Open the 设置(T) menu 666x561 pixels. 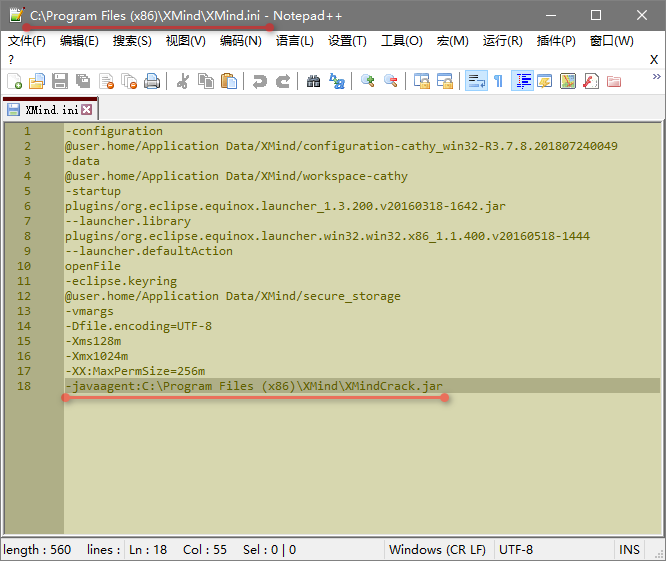[347, 41]
